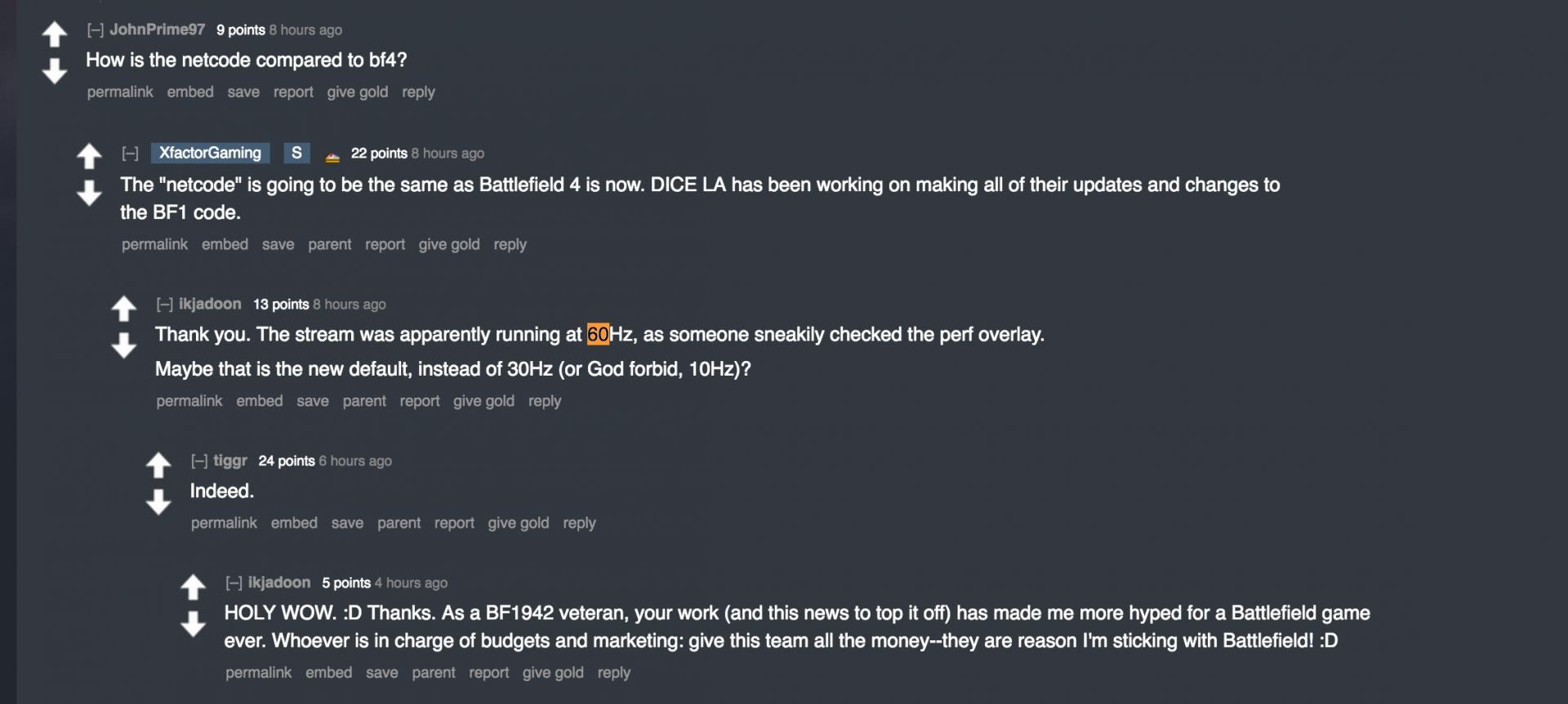Downvote XfactorGaming's comment
The height and width of the screenshot is (704, 1568).
(x=89, y=193)
